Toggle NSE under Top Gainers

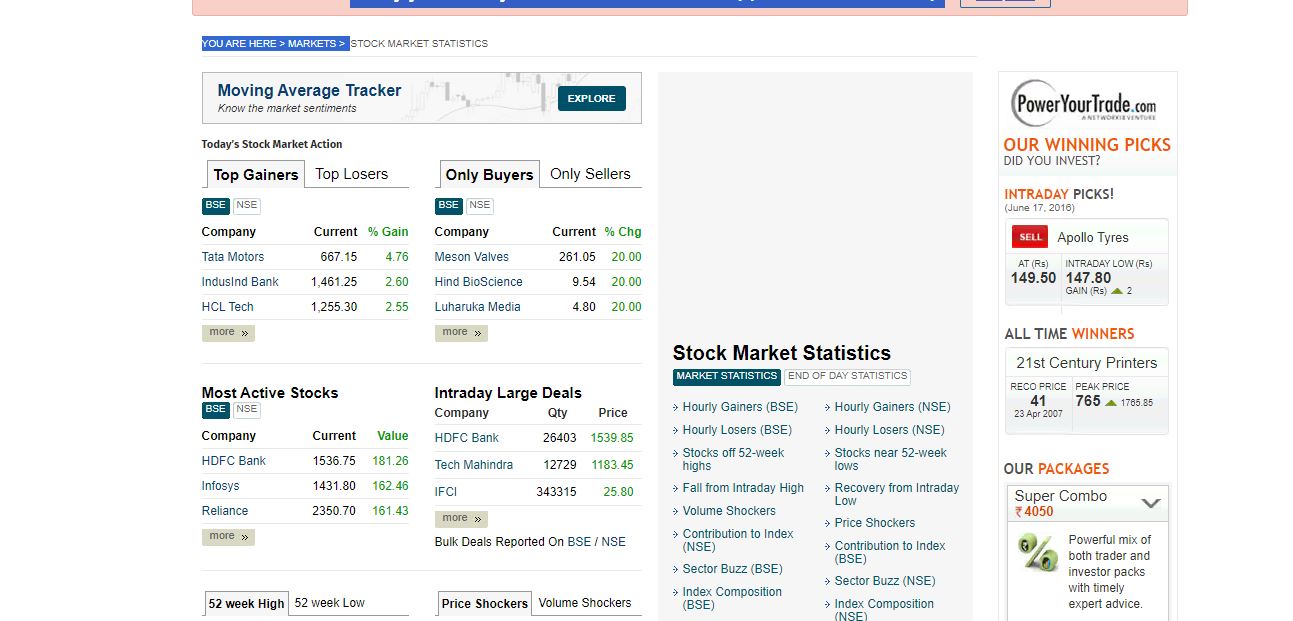(247, 205)
